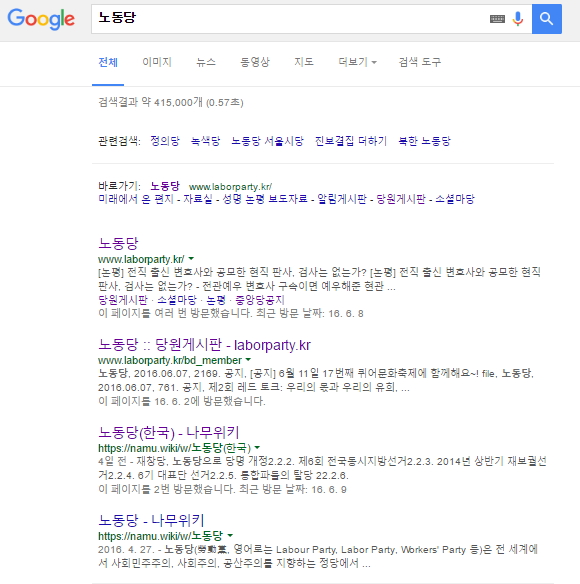Open the 바로가기 노동당 link
The height and width of the screenshot is (584, 580).
(x=165, y=186)
